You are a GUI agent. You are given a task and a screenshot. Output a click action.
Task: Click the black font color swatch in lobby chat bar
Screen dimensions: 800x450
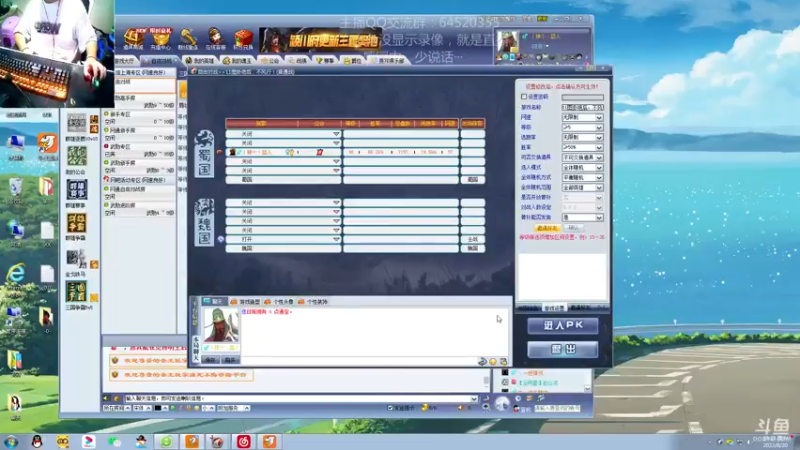pyautogui.click(x=158, y=408)
